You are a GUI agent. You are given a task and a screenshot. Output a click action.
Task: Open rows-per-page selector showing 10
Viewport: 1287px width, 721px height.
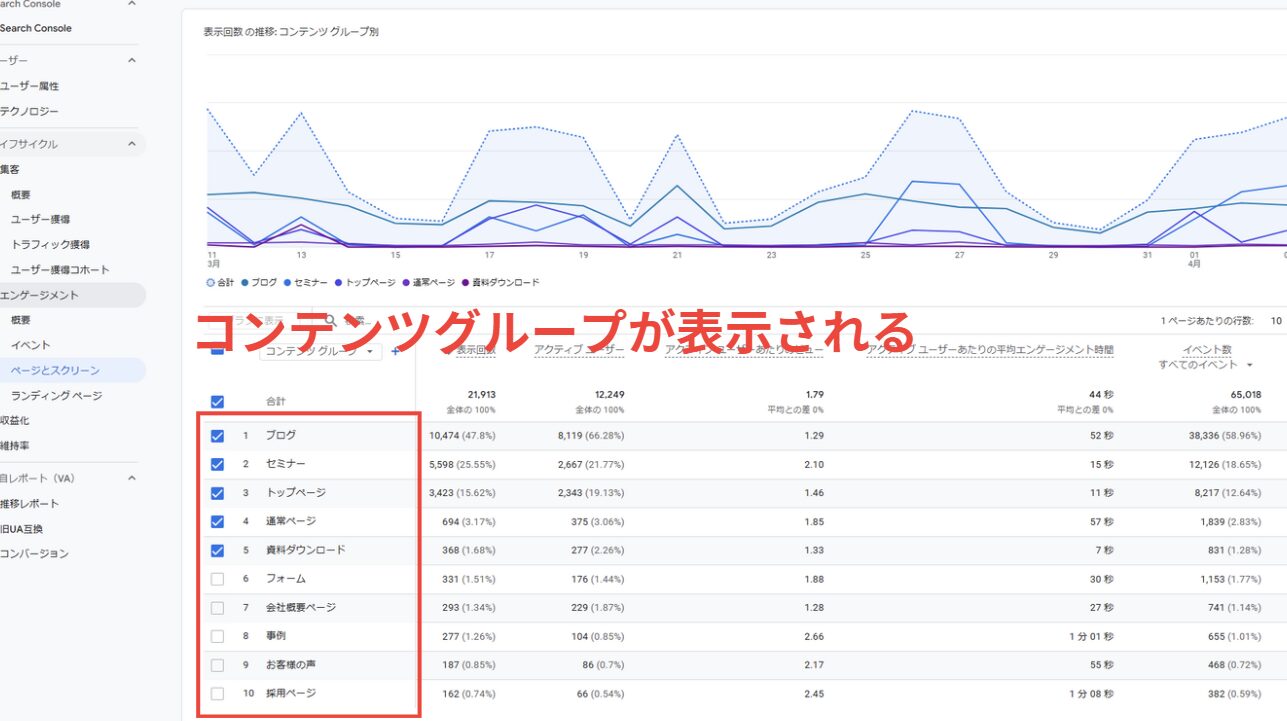click(x=1276, y=321)
